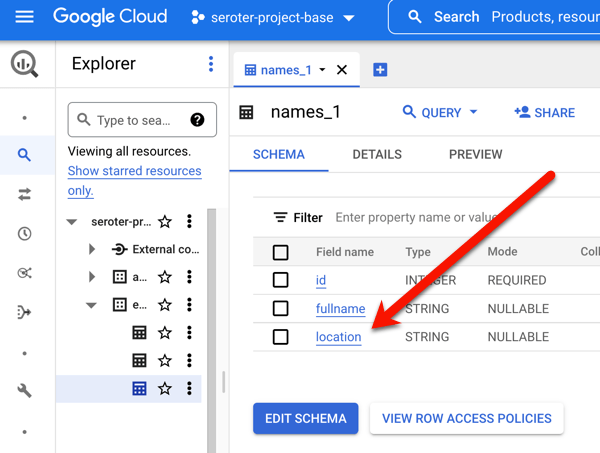Click the VIEW ROW ACCESS POLICIES button
600x453 pixels.
[466, 418]
